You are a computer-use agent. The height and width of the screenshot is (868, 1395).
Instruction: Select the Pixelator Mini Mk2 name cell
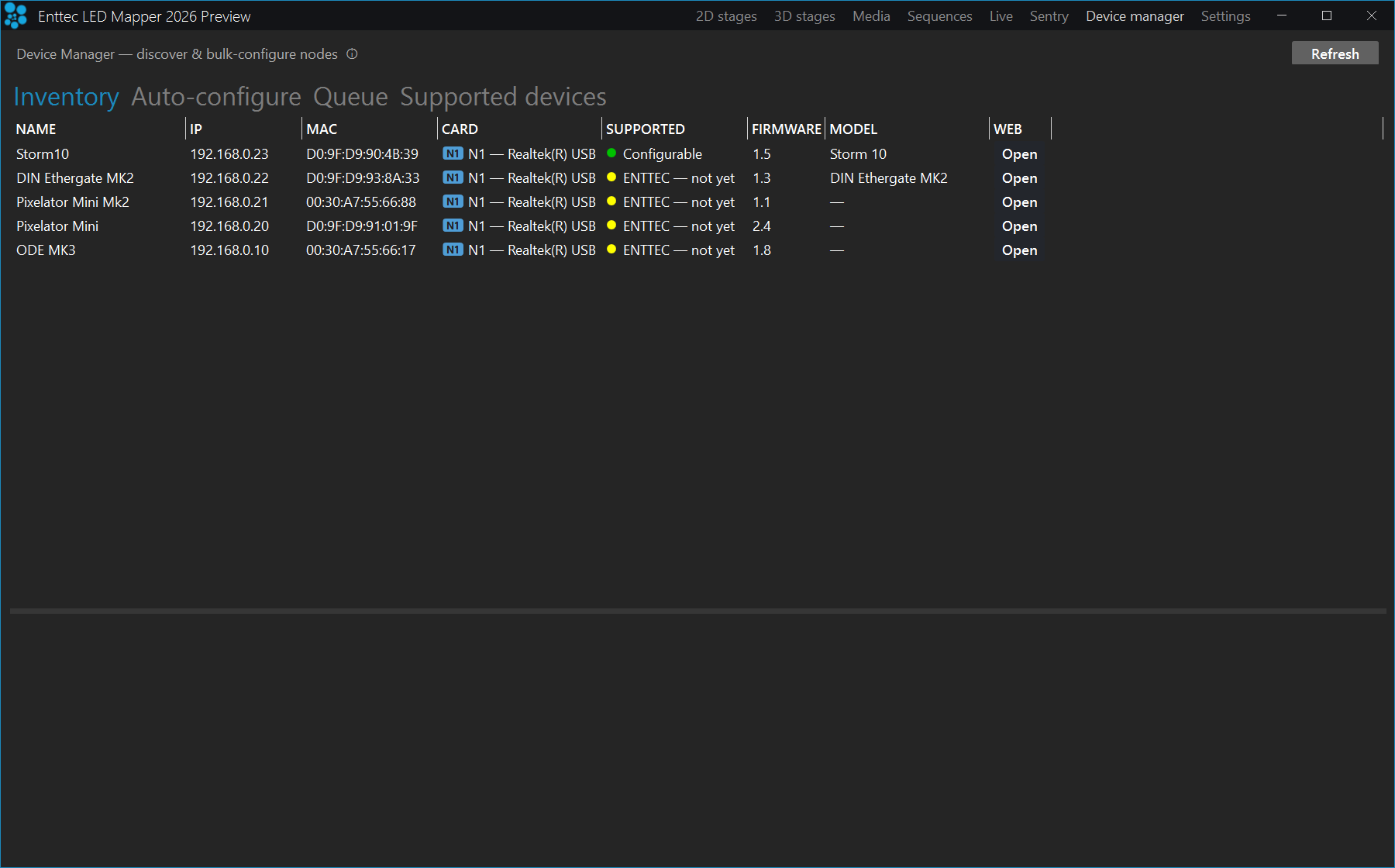tap(73, 202)
